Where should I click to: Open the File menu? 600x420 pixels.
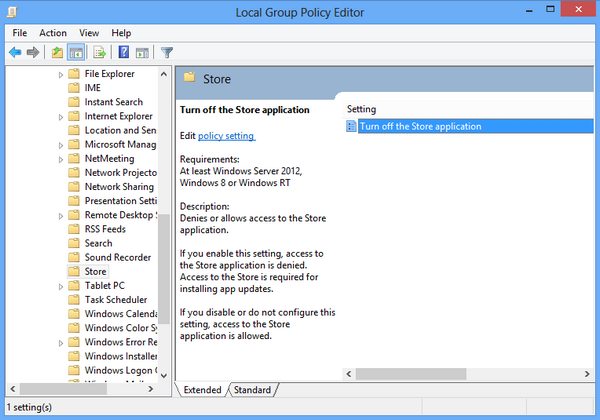point(20,33)
